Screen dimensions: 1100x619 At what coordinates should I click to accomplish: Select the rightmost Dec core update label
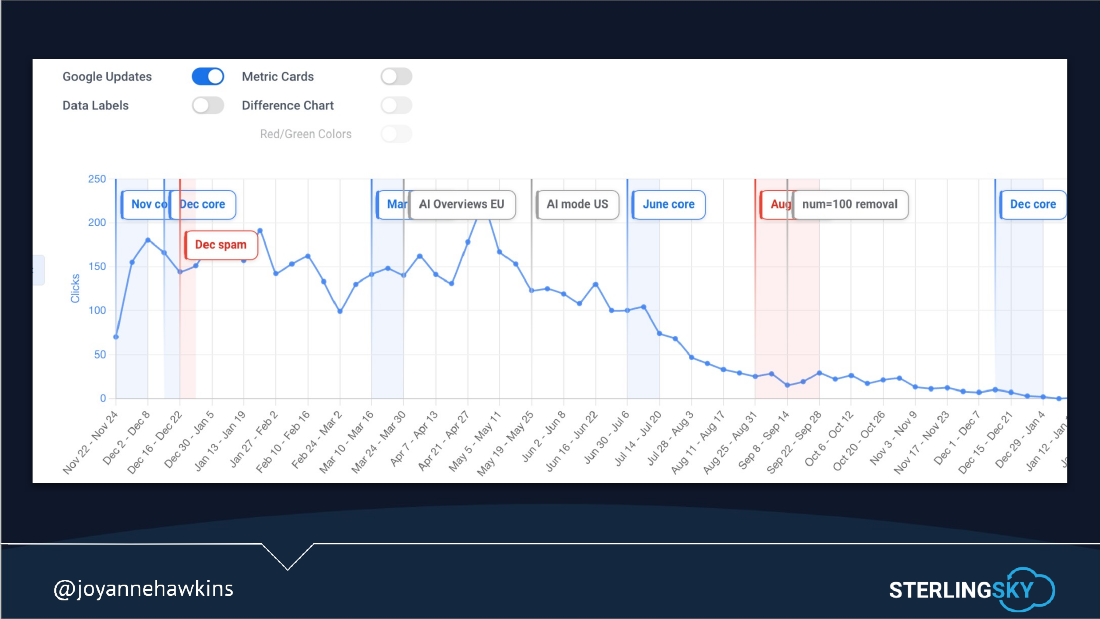click(x=1033, y=204)
